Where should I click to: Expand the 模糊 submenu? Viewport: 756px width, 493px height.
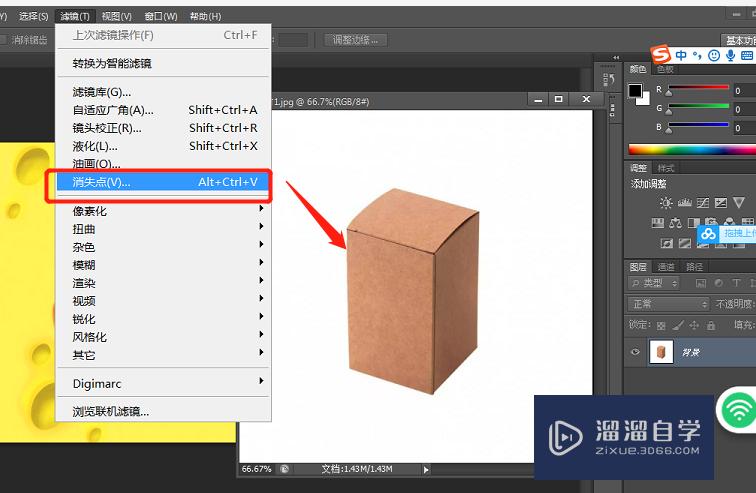(164, 265)
